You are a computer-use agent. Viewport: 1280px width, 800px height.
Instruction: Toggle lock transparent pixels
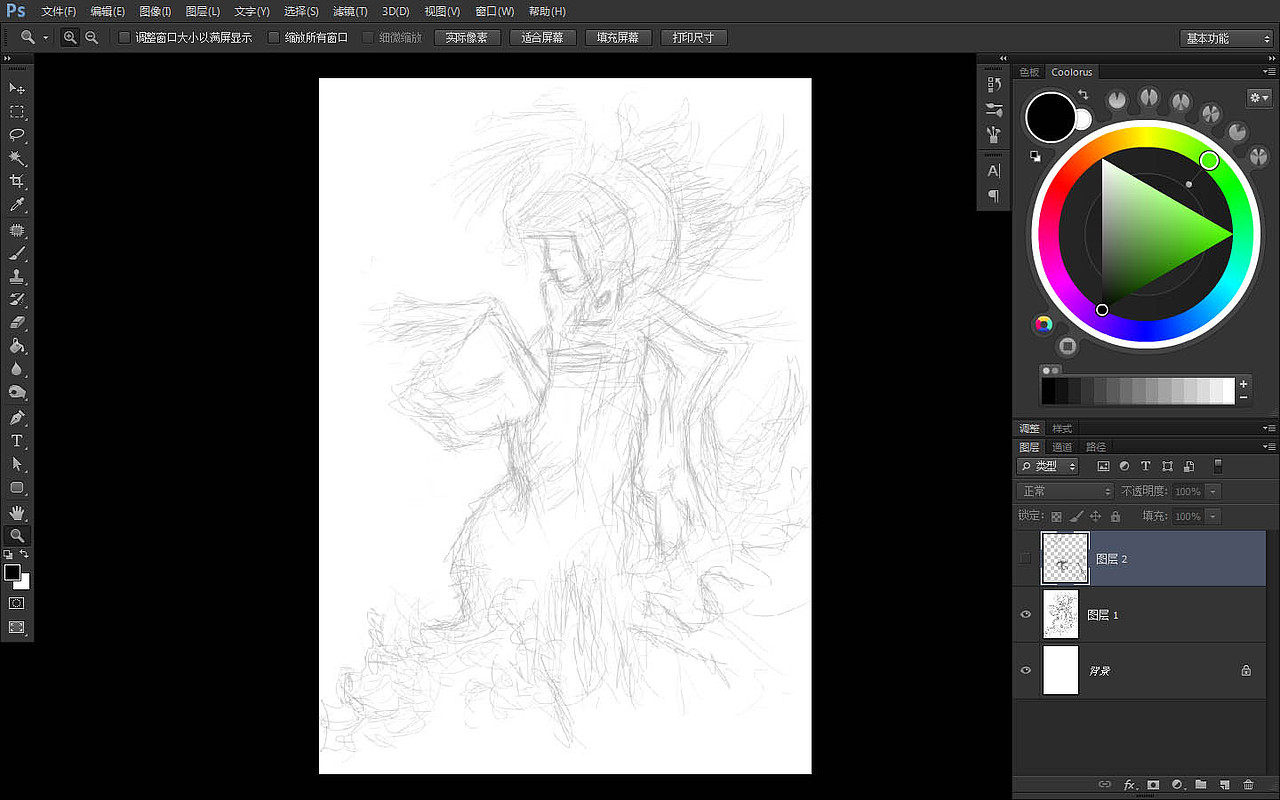click(x=1057, y=516)
